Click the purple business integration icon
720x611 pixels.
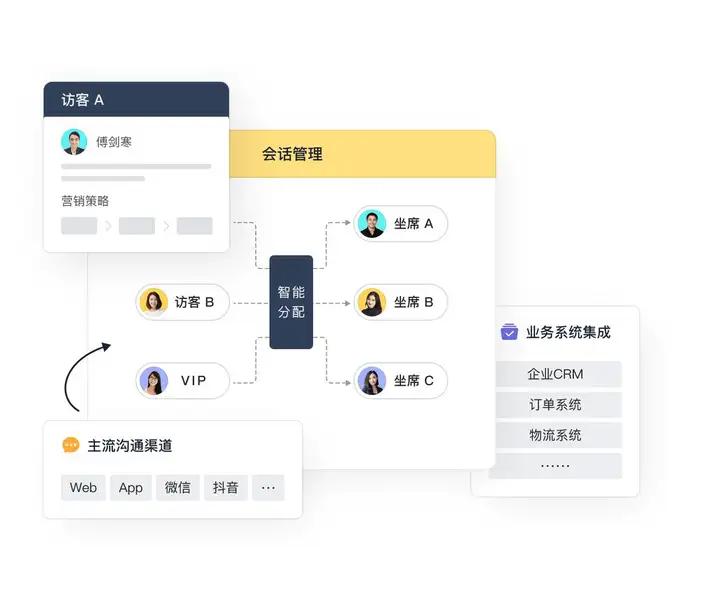pos(509,331)
